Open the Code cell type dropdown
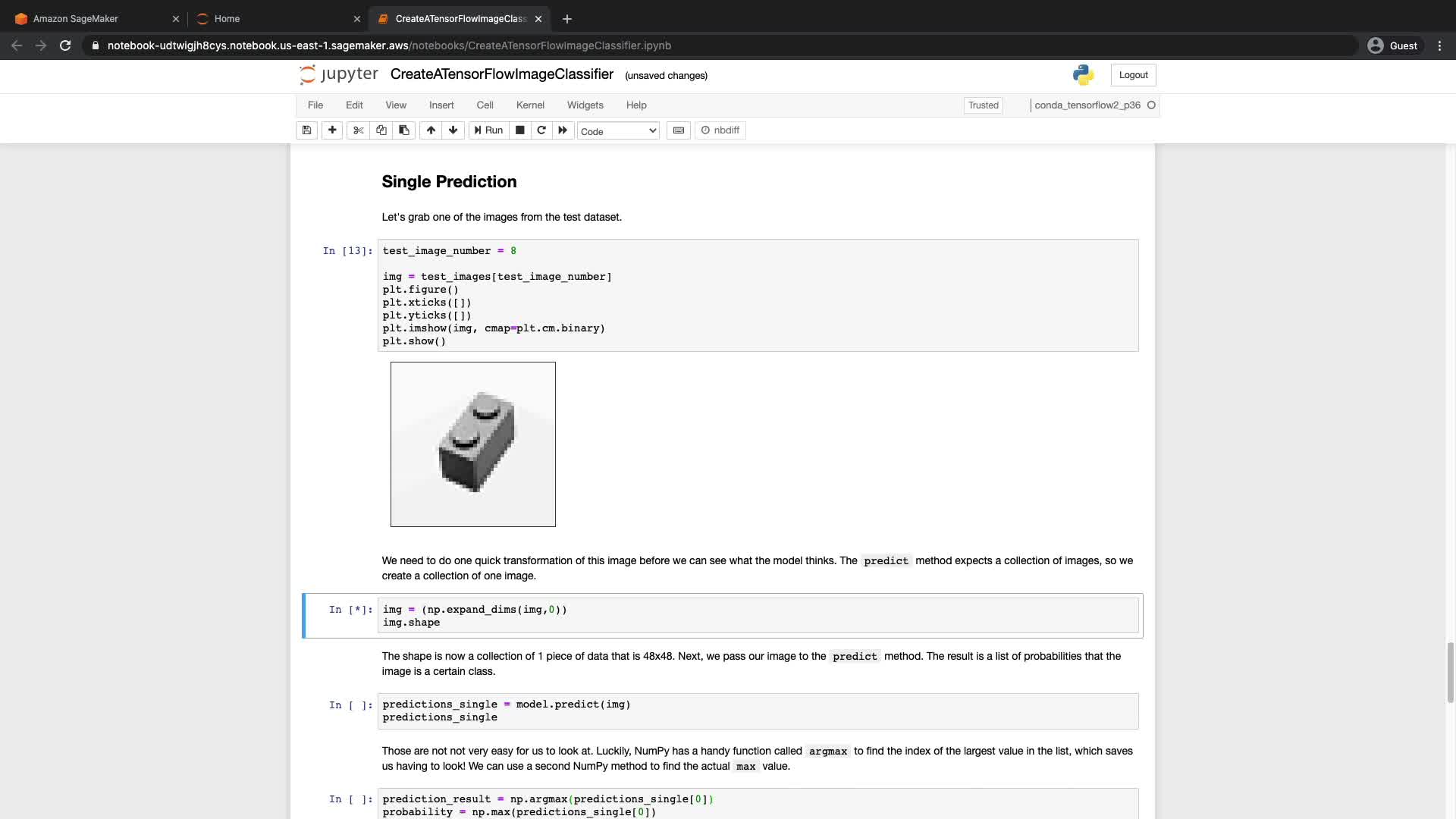Viewport: 1456px width, 819px height. click(x=618, y=131)
